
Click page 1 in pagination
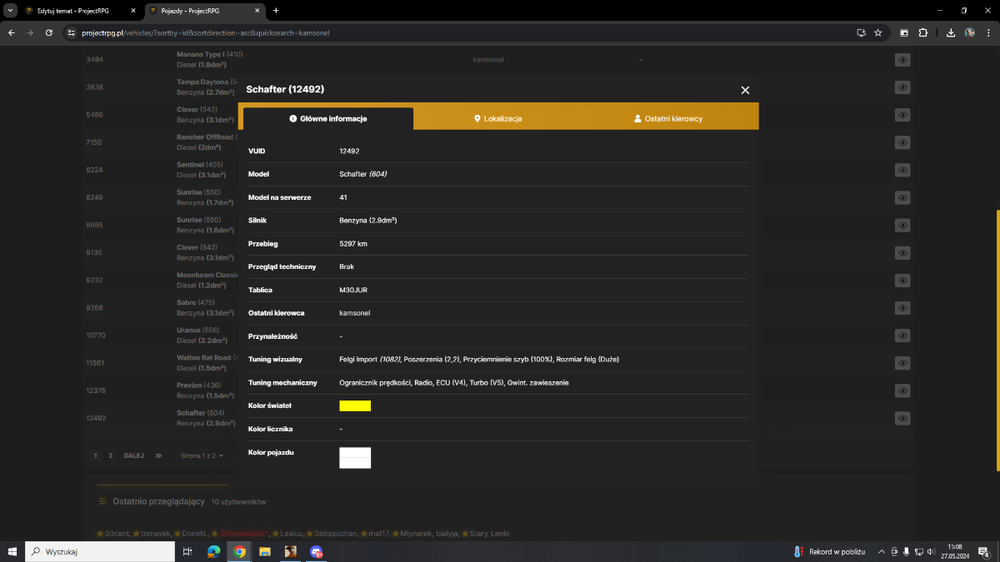point(96,455)
